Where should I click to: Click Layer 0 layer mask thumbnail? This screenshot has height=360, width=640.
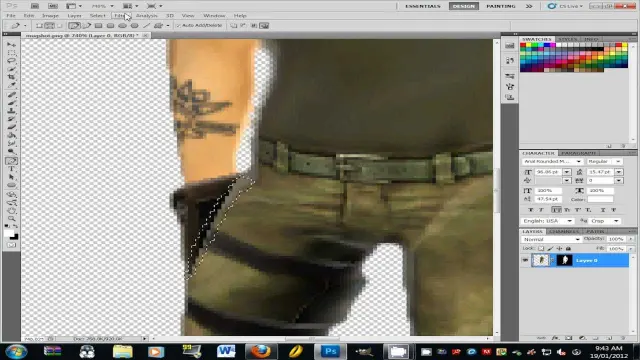coord(564,260)
